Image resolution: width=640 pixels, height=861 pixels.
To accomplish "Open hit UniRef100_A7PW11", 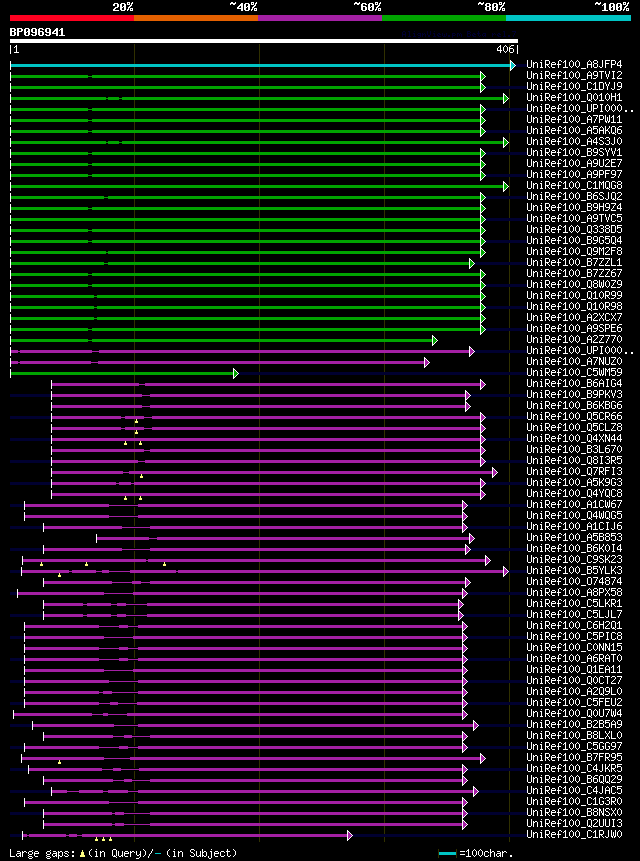I will tap(574, 119).
